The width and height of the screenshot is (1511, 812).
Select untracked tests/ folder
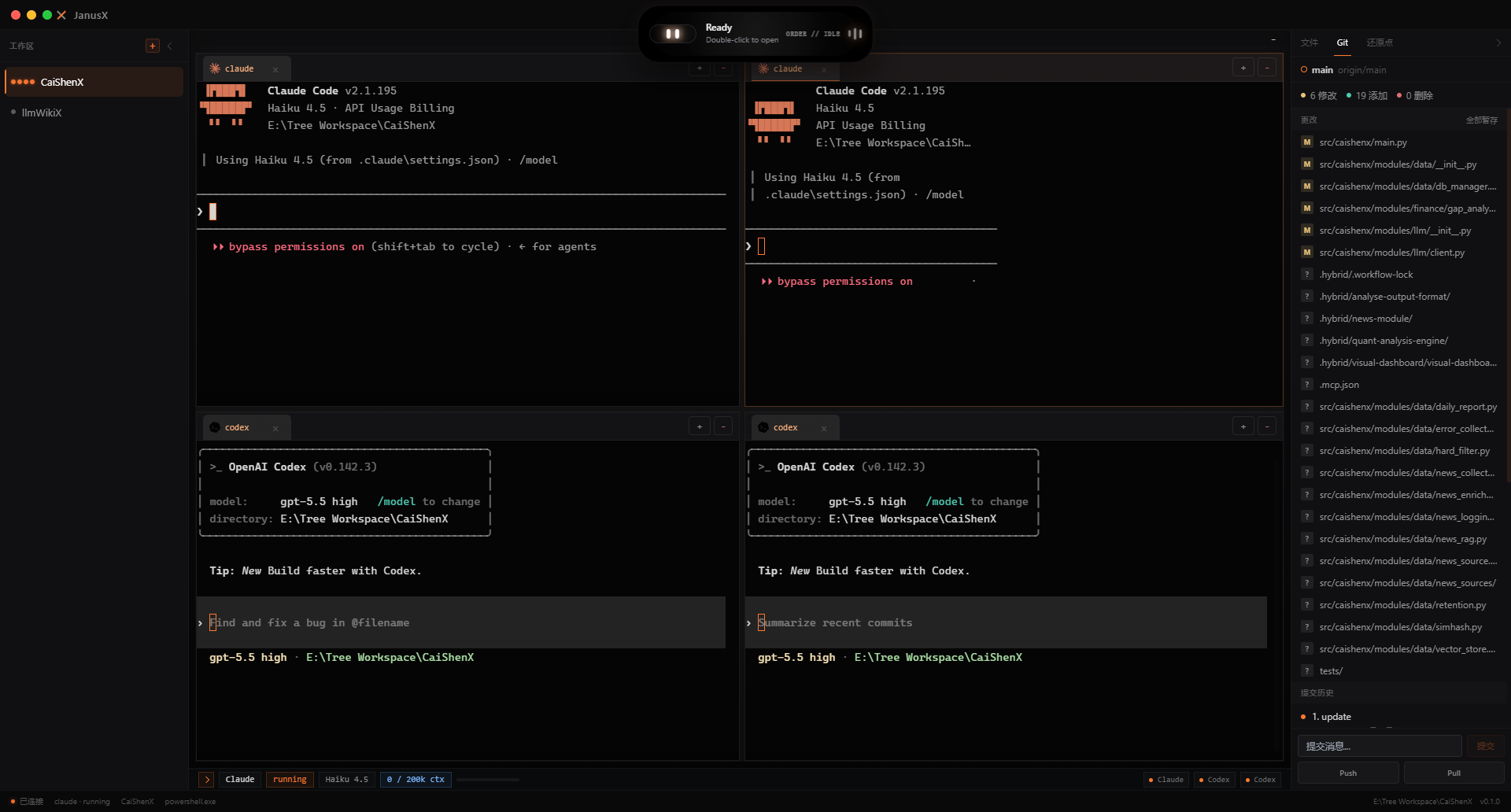coord(1399,671)
